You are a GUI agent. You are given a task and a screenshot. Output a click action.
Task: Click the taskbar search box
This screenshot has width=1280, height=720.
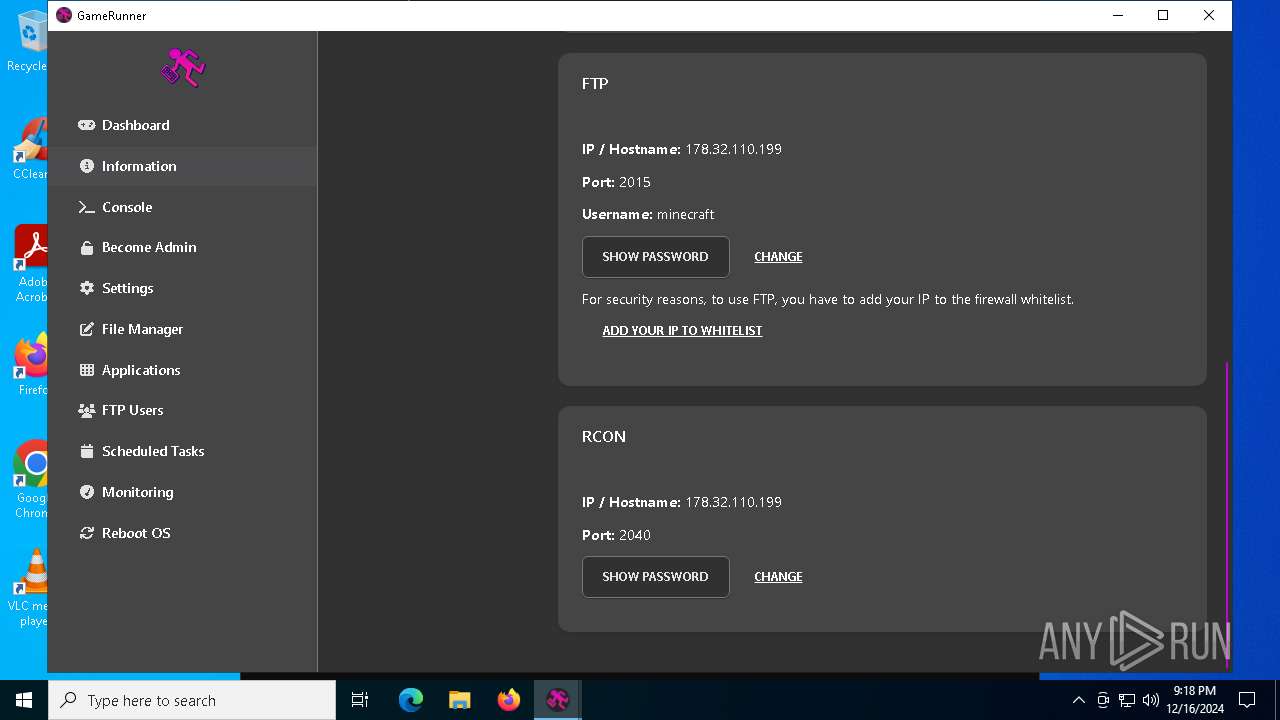pos(192,700)
